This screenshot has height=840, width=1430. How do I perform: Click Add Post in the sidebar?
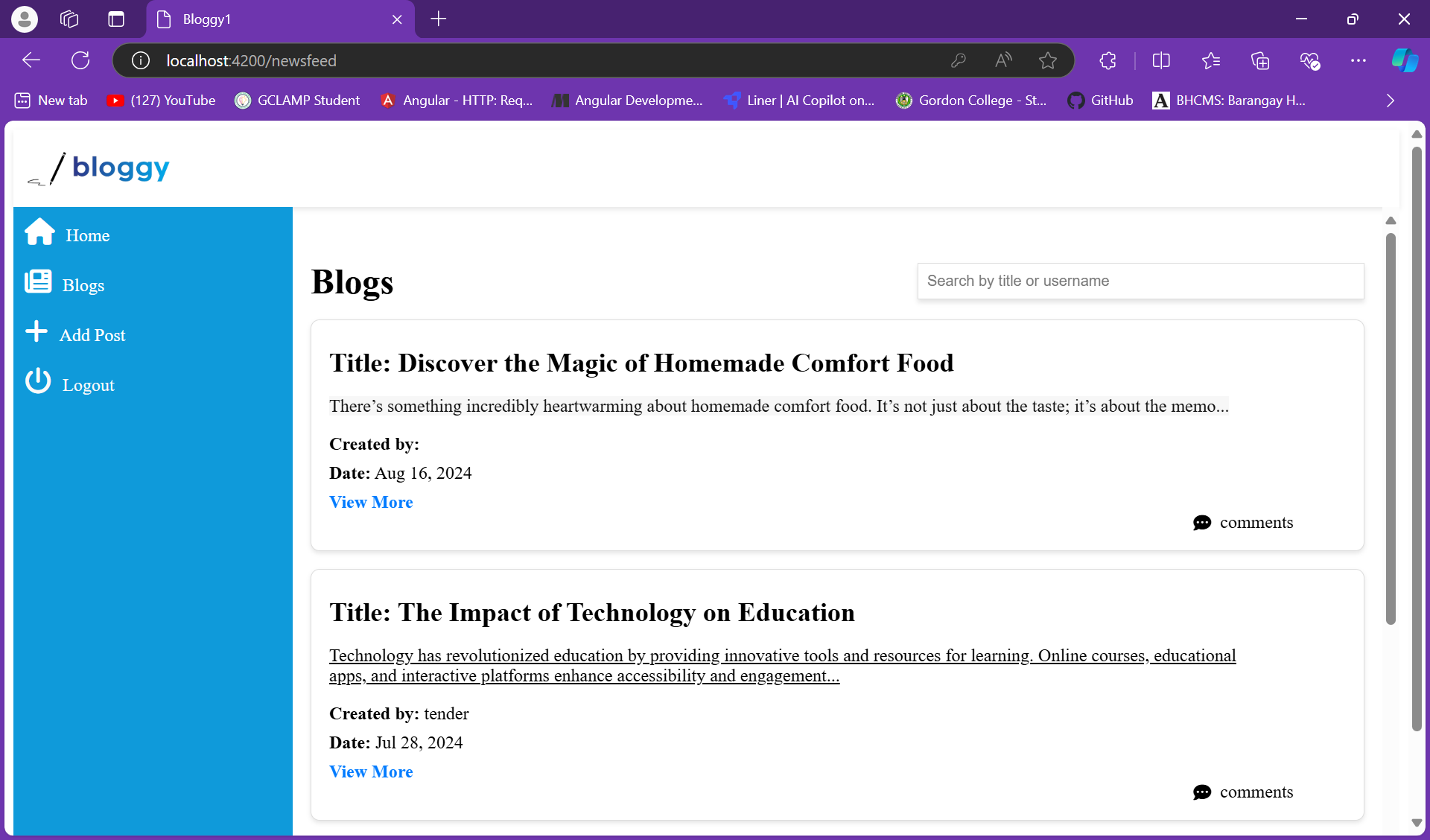click(93, 334)
